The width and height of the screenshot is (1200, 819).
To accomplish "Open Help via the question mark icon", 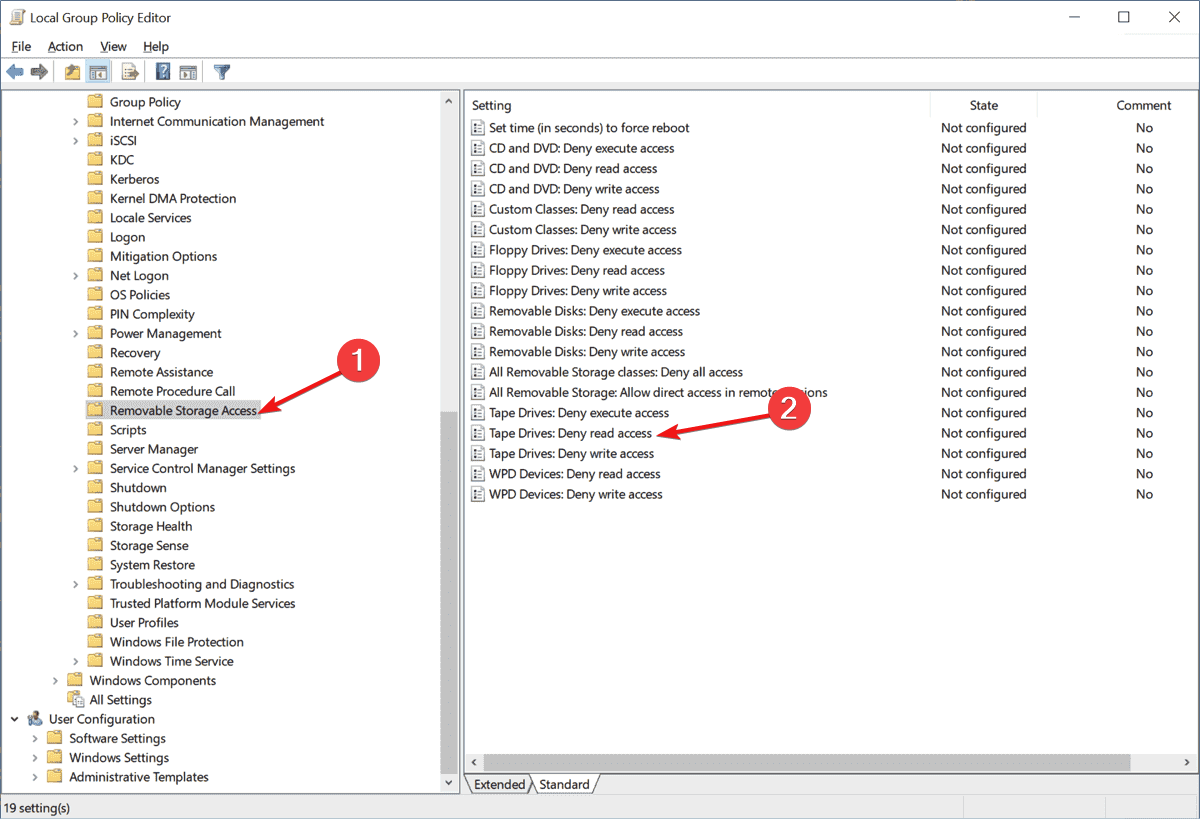I will [x=163, y=72].
